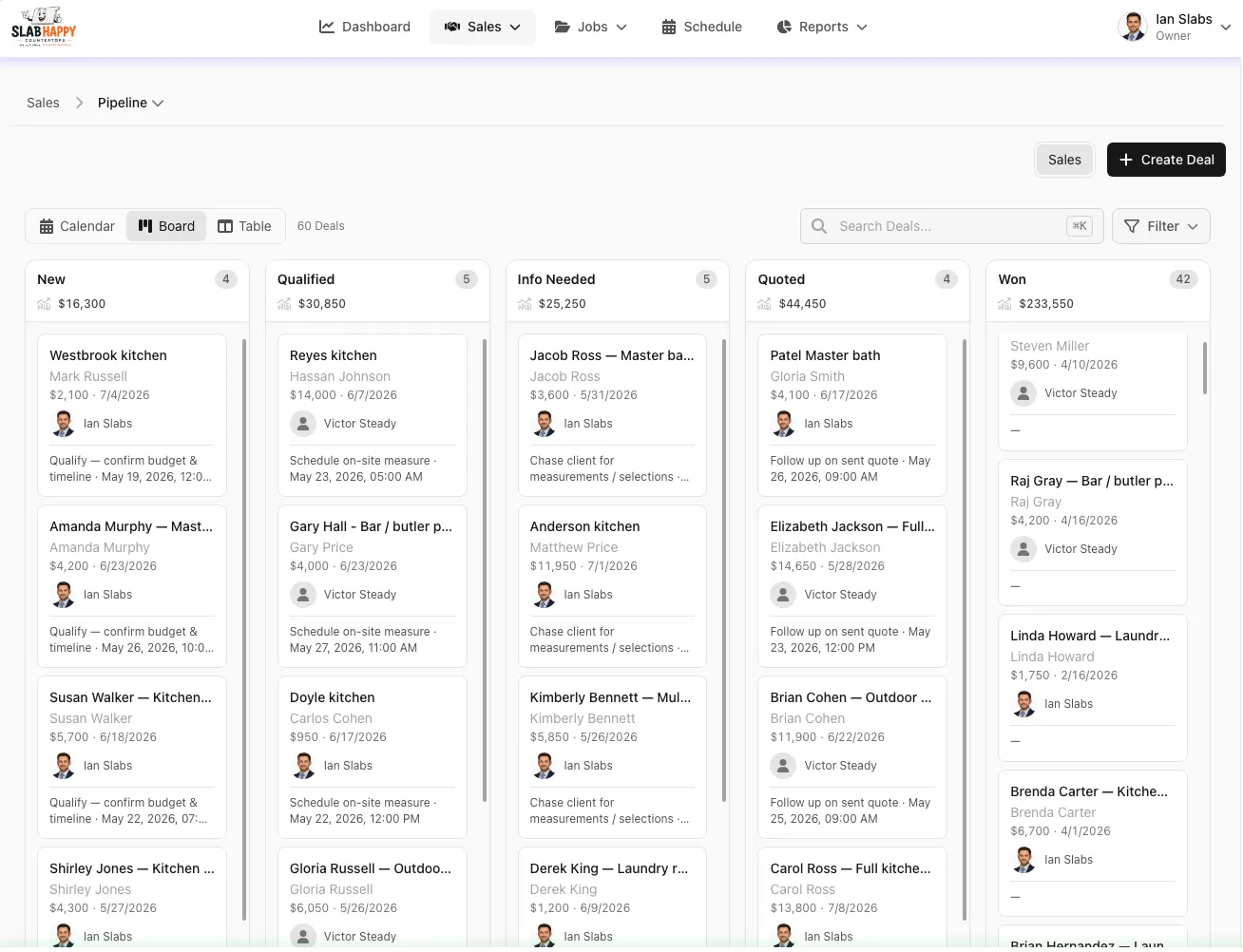Click Ian Slabs avatar on Westbrook kitchen card

pos(63,424)
